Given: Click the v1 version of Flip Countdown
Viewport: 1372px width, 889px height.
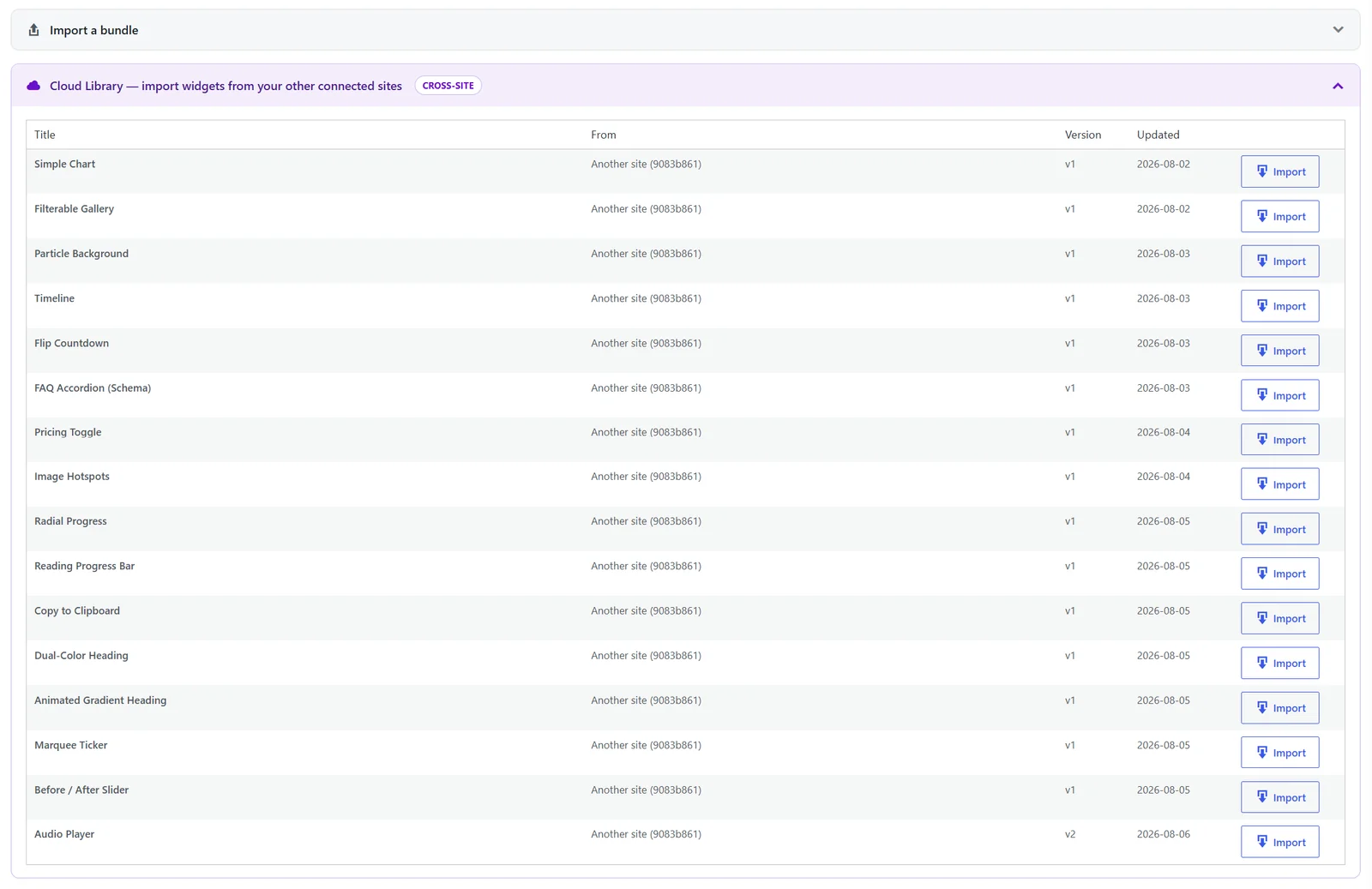Looking at the screenshot, I should click(1070, 343).
